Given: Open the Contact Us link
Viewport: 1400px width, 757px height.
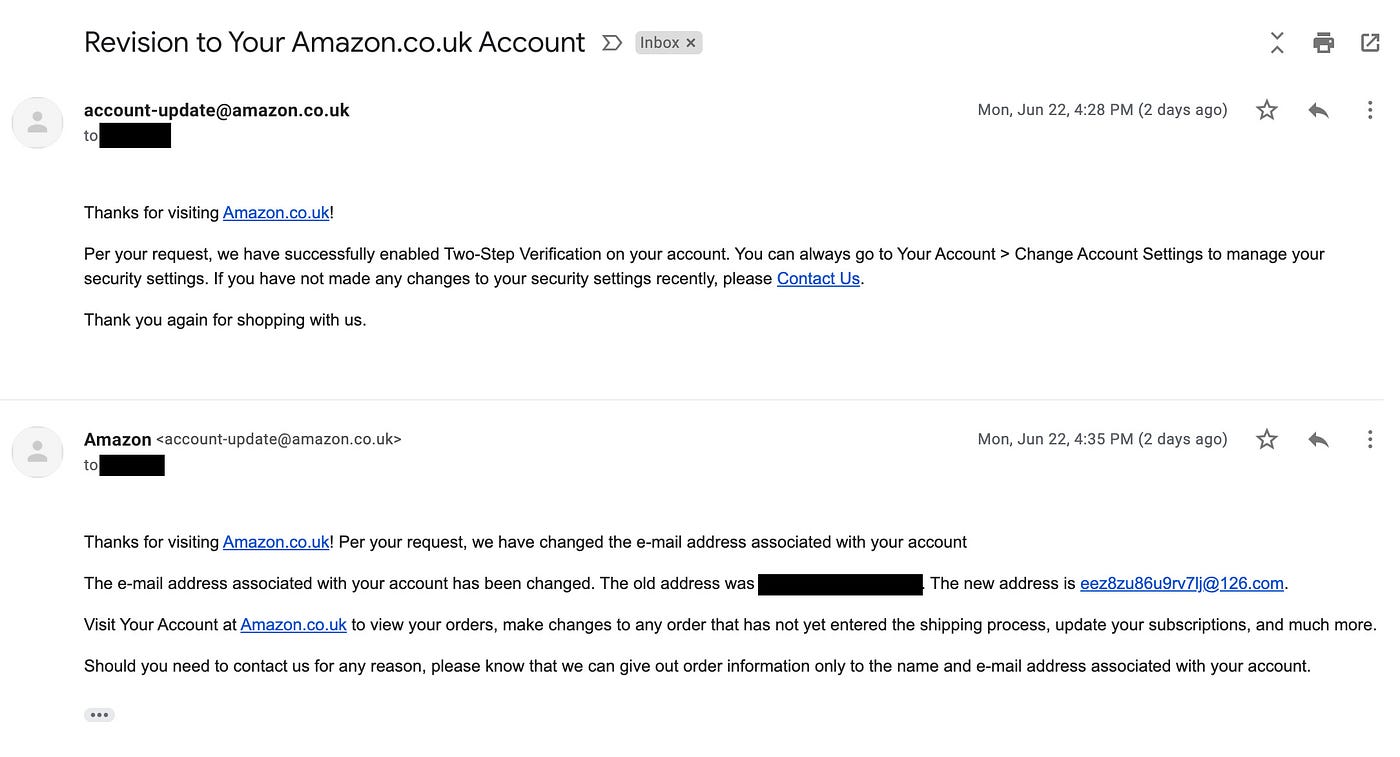Looking at the screenshot, I should pyautogui.click(x=818, y=279).
